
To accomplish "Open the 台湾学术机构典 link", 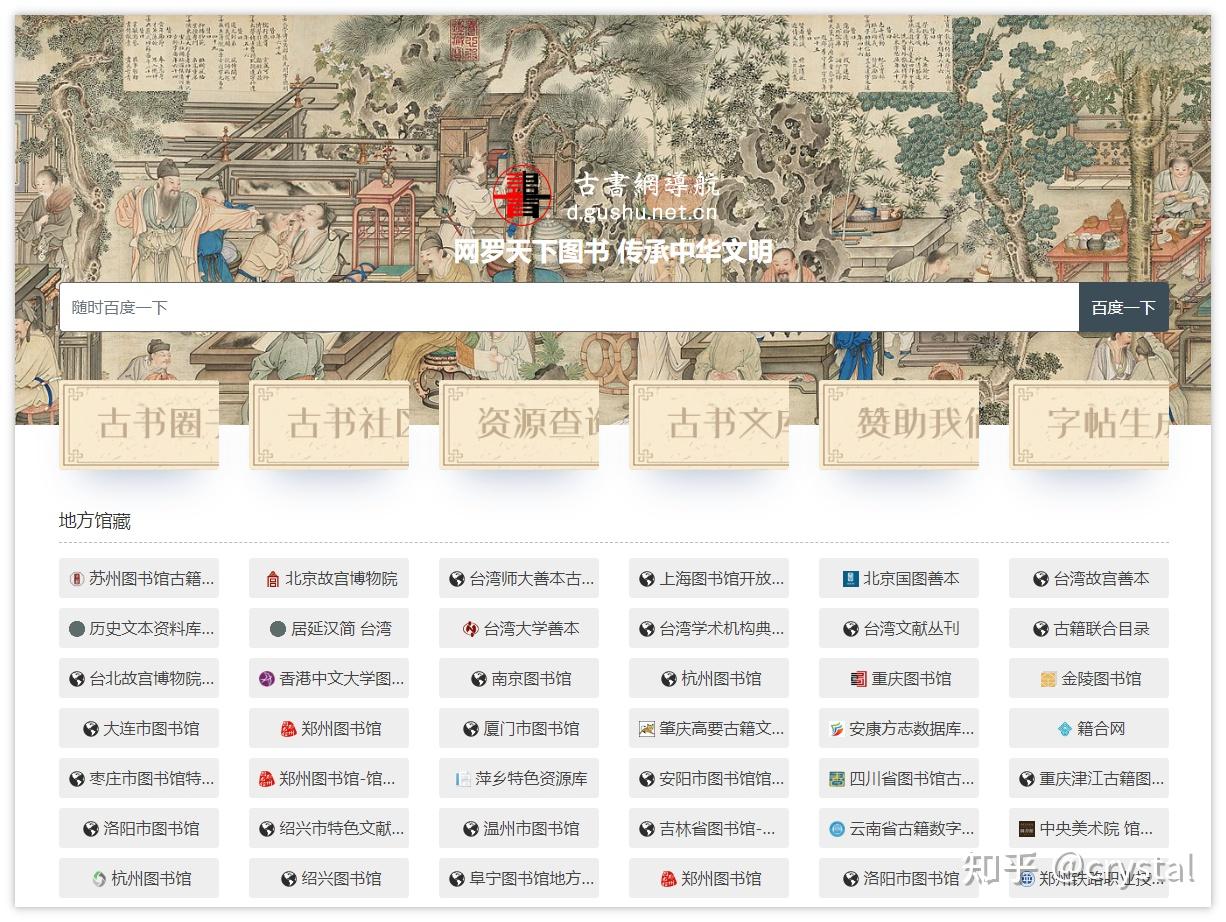I will (709, 629).
